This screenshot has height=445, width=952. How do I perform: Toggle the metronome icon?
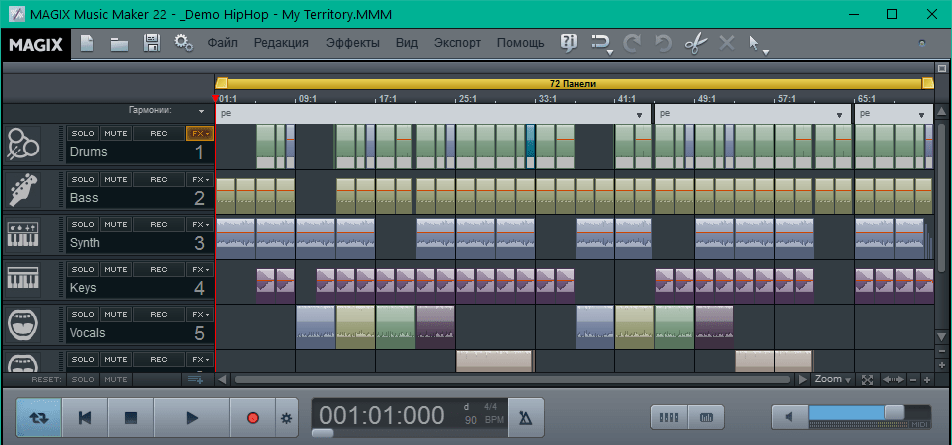526,418
